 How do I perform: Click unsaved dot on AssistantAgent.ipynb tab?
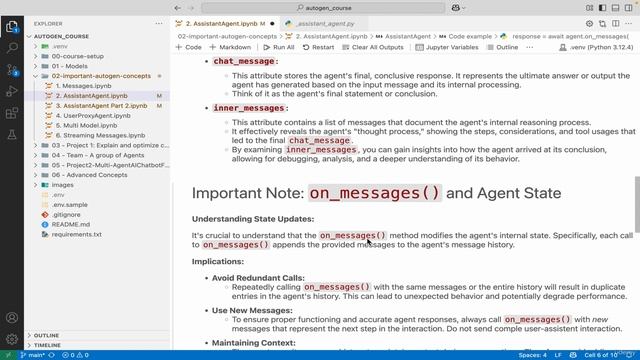tap(272, 24)
